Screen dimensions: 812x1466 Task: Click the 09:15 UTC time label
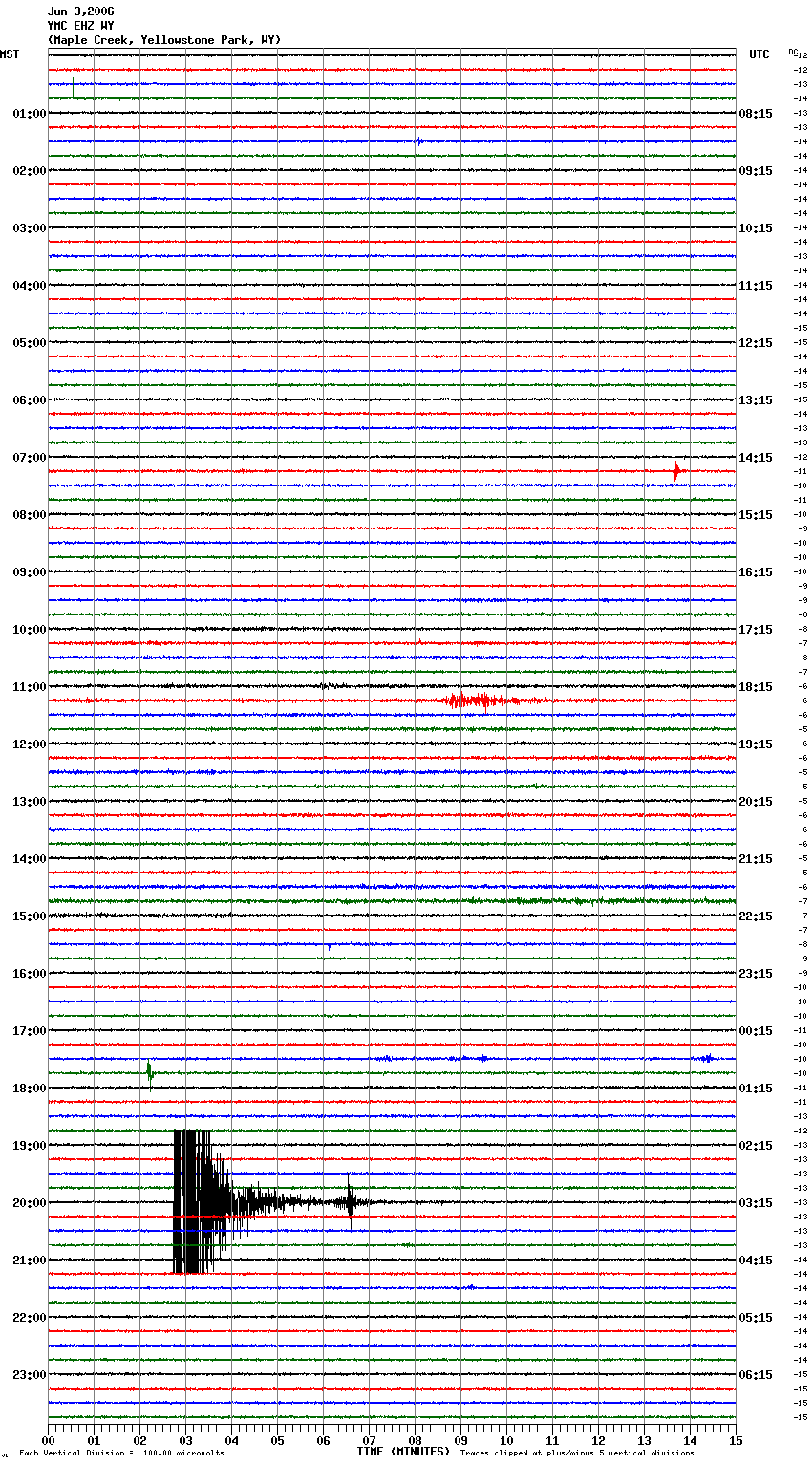(x=756, y=171)
